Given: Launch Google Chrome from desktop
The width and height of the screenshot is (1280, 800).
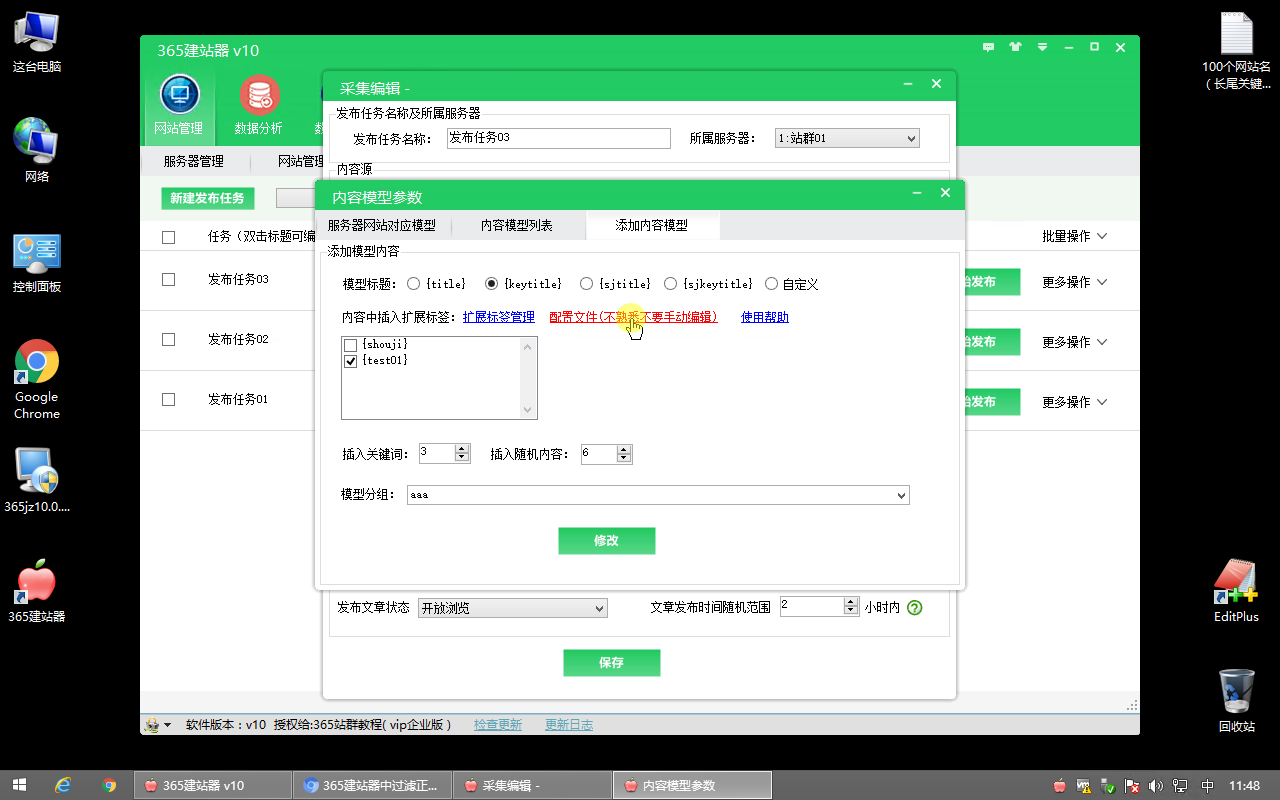Looking at the screenshot, I should point(37,380).
